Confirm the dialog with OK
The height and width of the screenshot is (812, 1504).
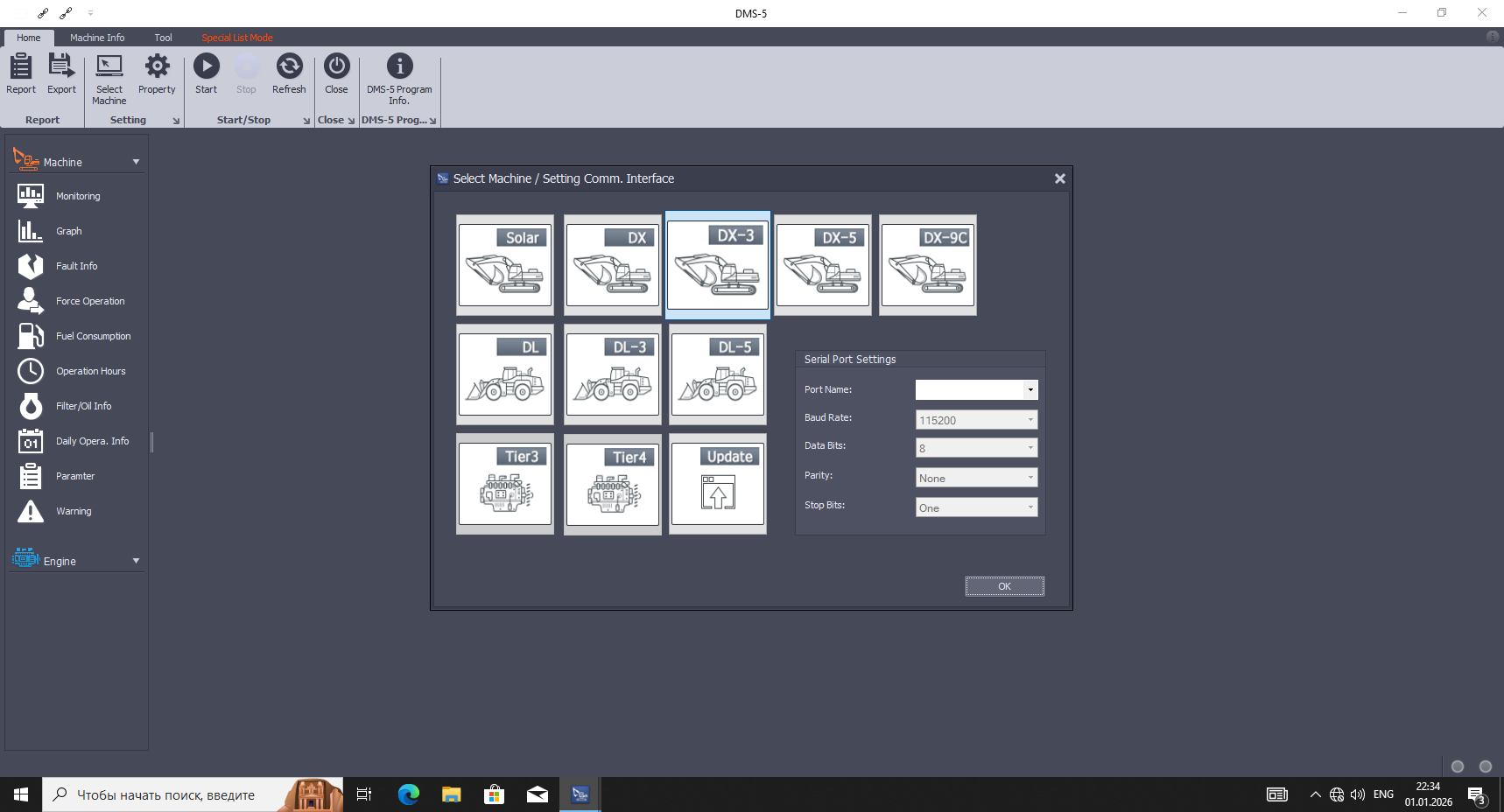(x=1004, y=586)
